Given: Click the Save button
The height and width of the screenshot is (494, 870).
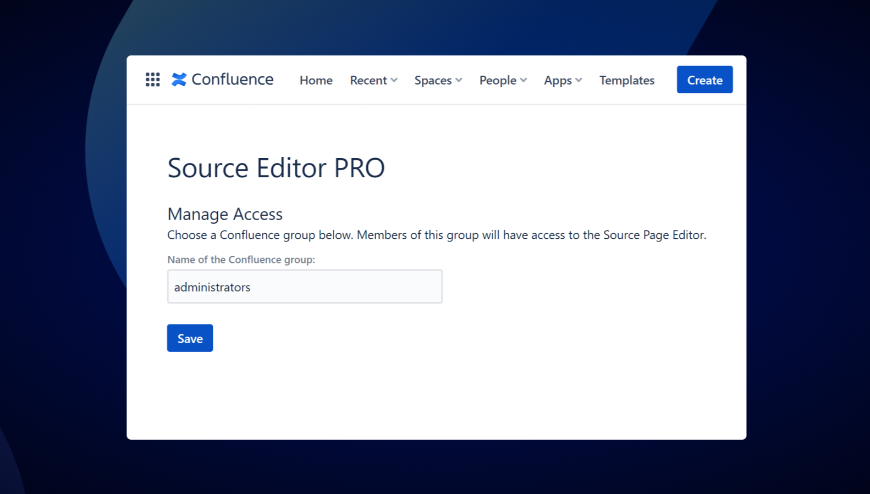Looking at the screenshot, I should point(190,338).
